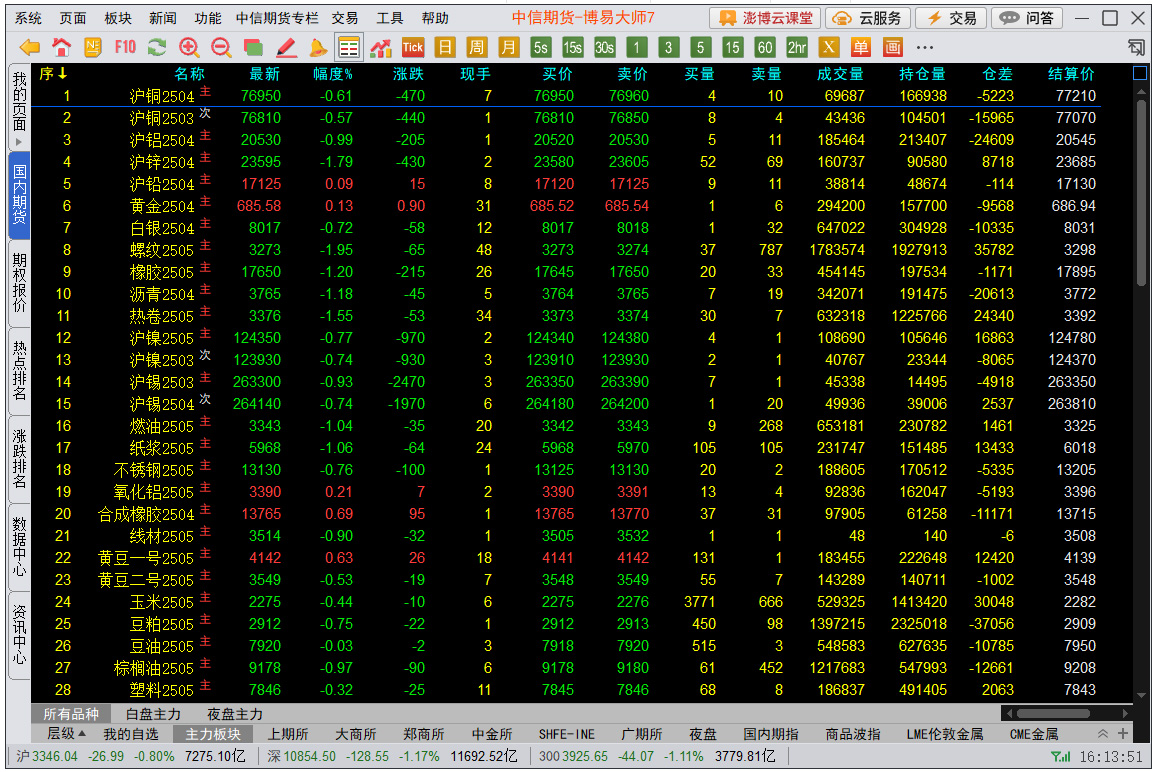Screen dimensions: 1158x772
Task: Select the LME伦敦金属 tab
Action: coord(945,734)
